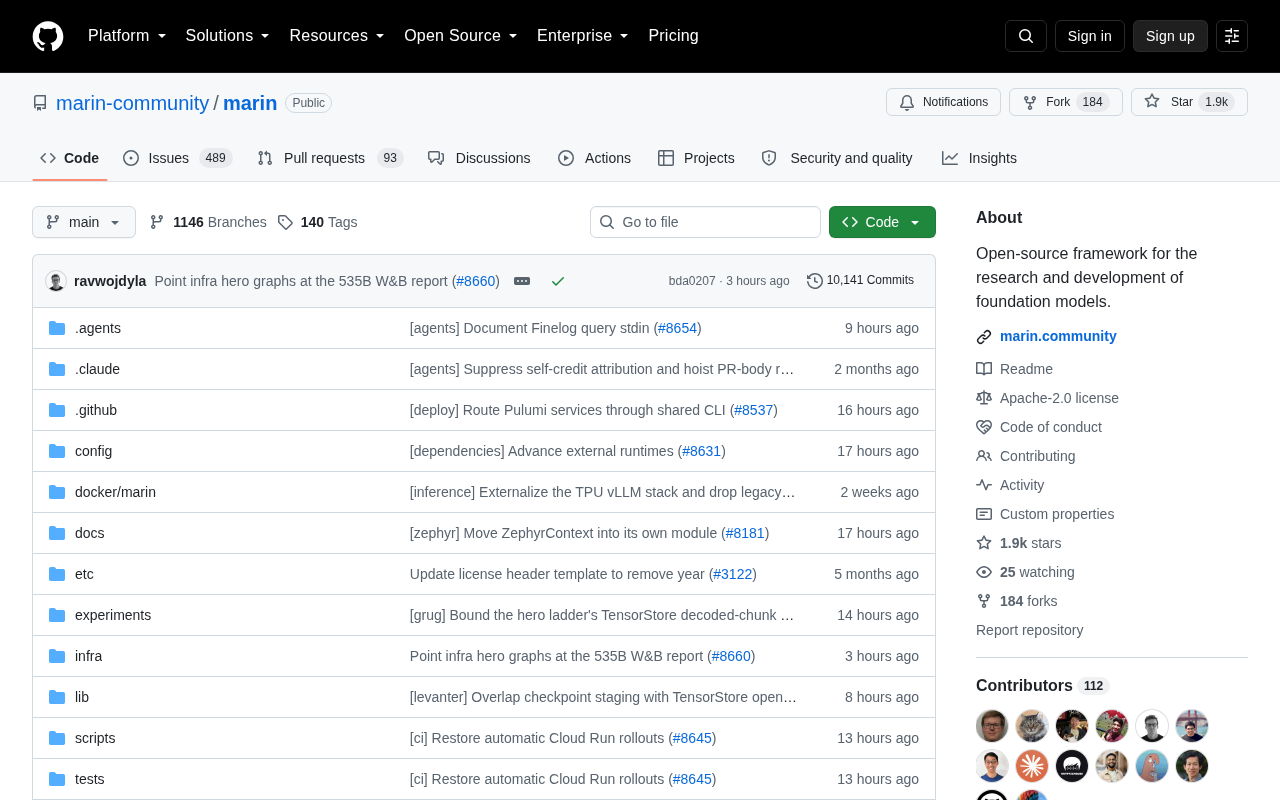Expand the Platform menu
1280x800 pixels.
point(127,36)
